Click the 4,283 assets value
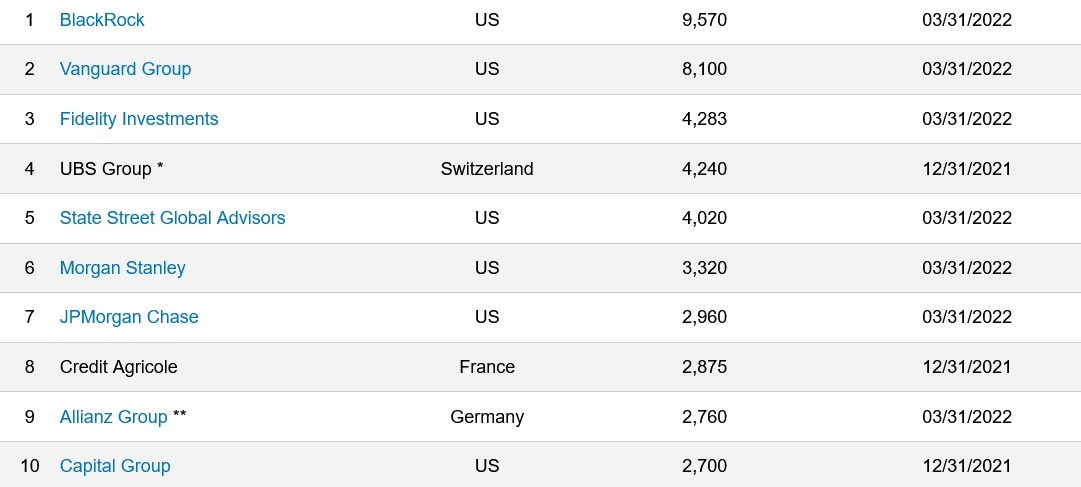The height and width of the screenshot is (487, 1081). point(704,119)
